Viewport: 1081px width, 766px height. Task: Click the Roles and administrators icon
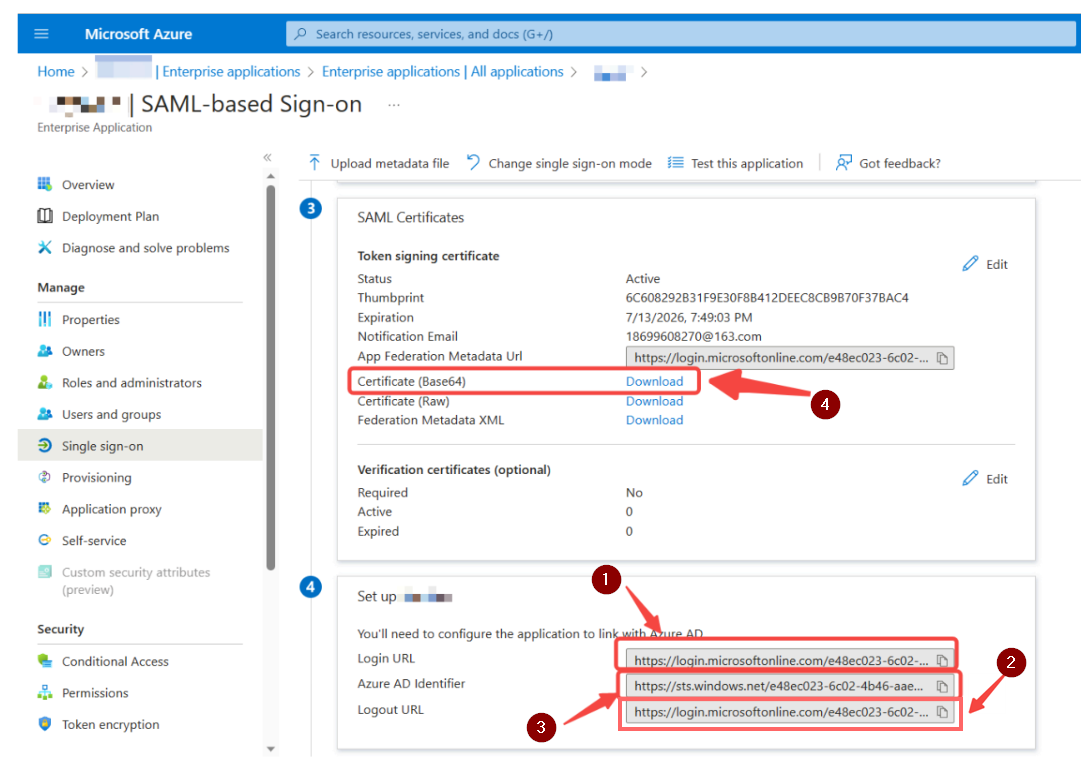45,383
